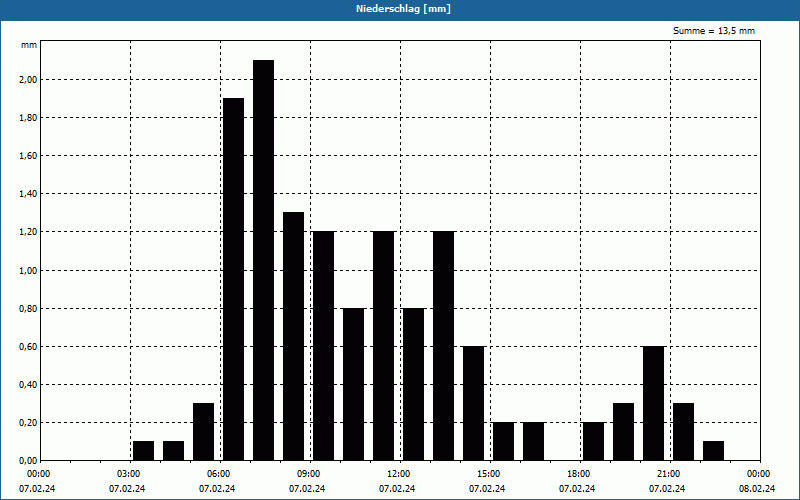Select the 0,60 y-axis value

28,346
